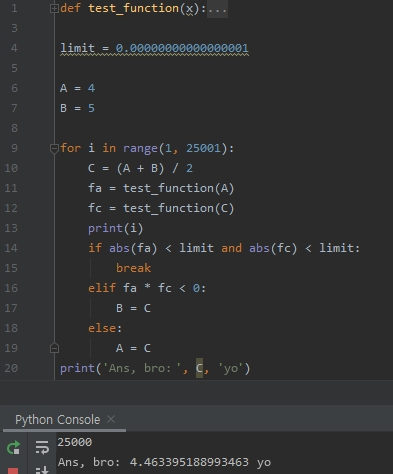This screenshot has width=393, height=474.
Task: Click highlighted C in final print statement
Action: [199, 368]
